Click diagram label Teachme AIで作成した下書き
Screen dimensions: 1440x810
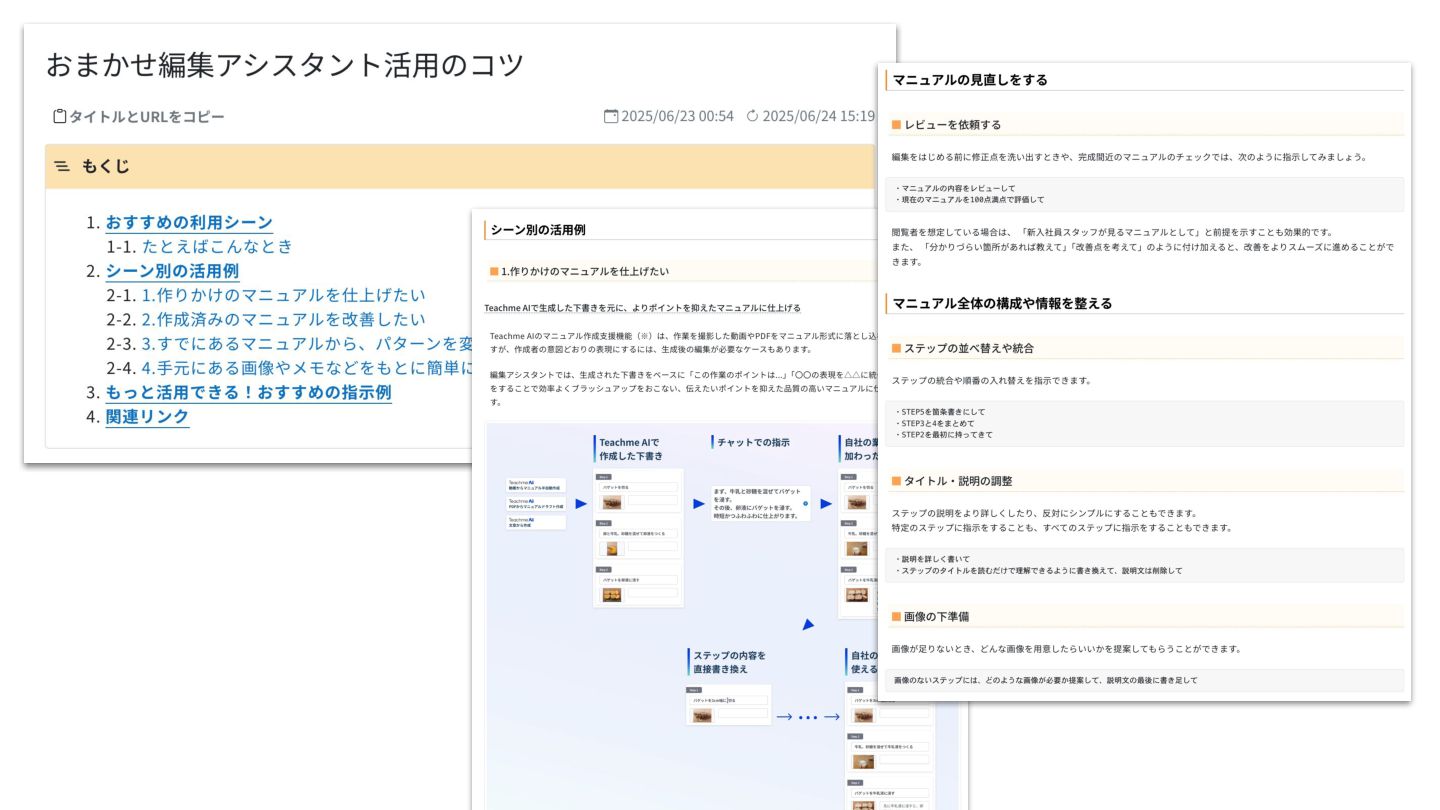pos(630,449)
